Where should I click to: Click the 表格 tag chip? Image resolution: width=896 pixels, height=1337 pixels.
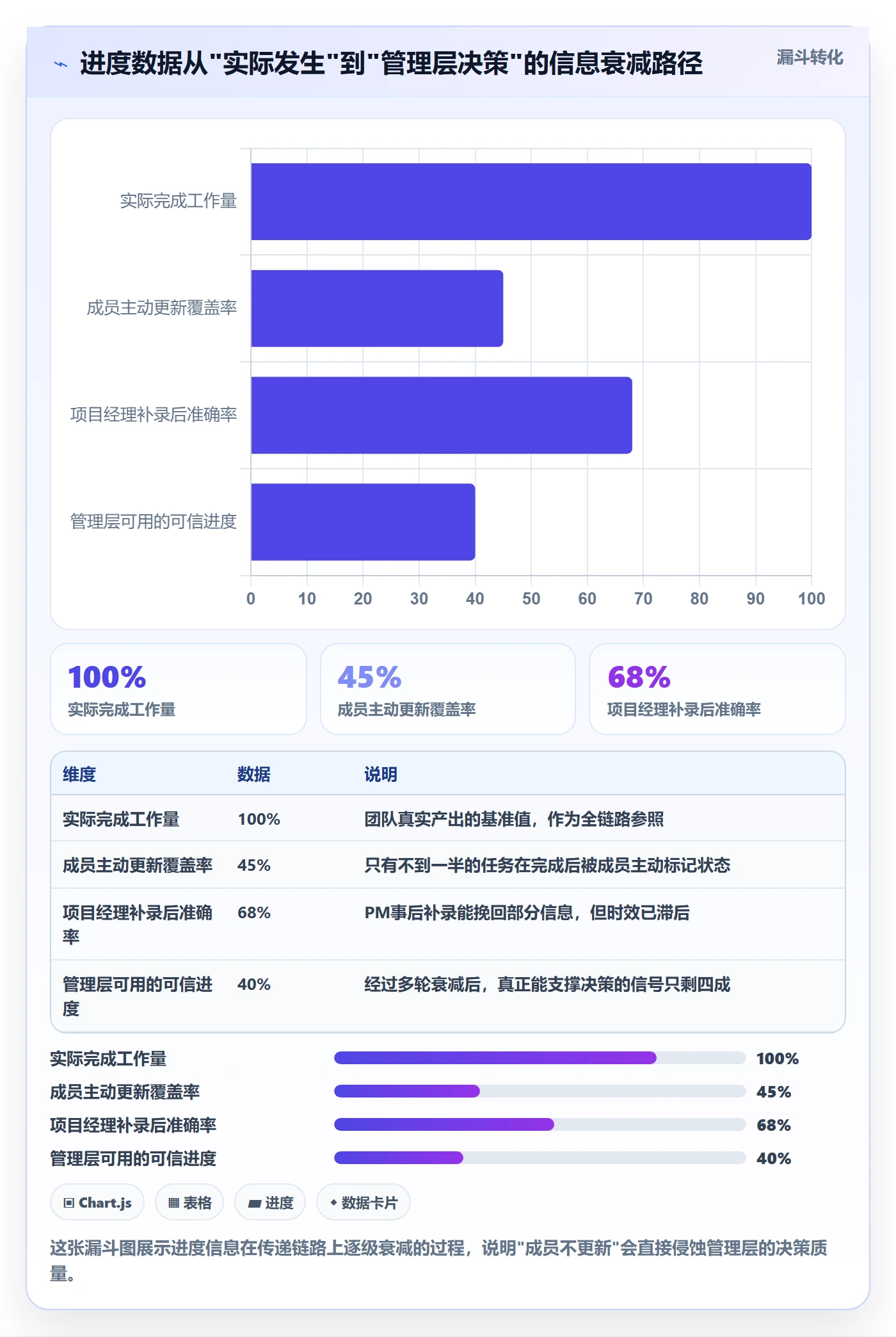(189, 1203)
